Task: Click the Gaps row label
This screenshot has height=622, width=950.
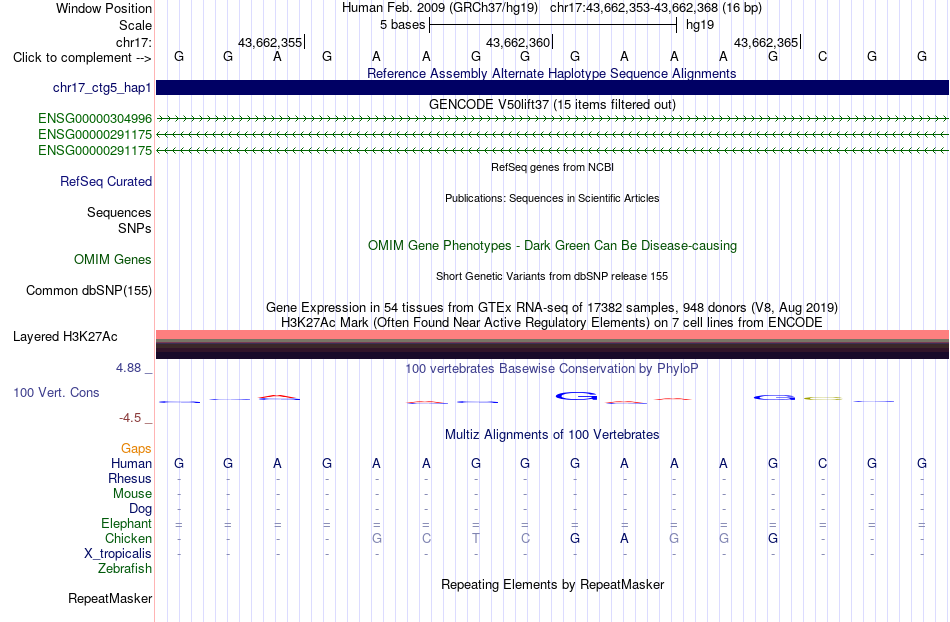Action: pos(136,449)
